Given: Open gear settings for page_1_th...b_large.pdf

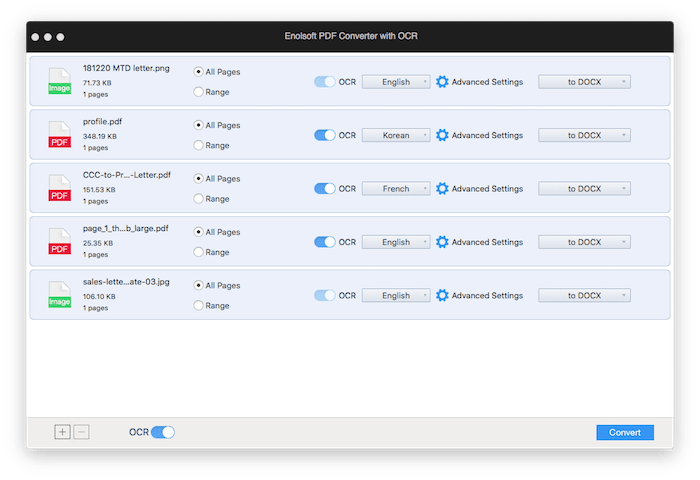Looking at the screenshot, I should pos(442,242).
